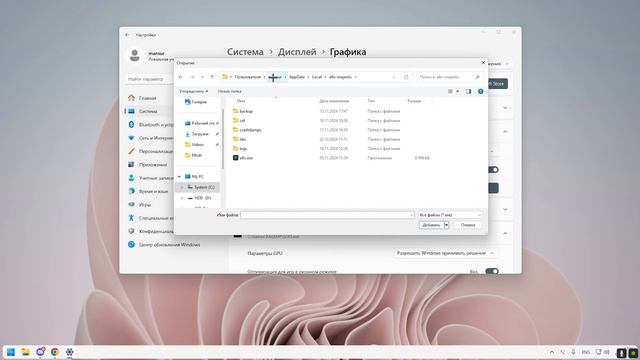Select the application .exe file in the list

point(243,158)
